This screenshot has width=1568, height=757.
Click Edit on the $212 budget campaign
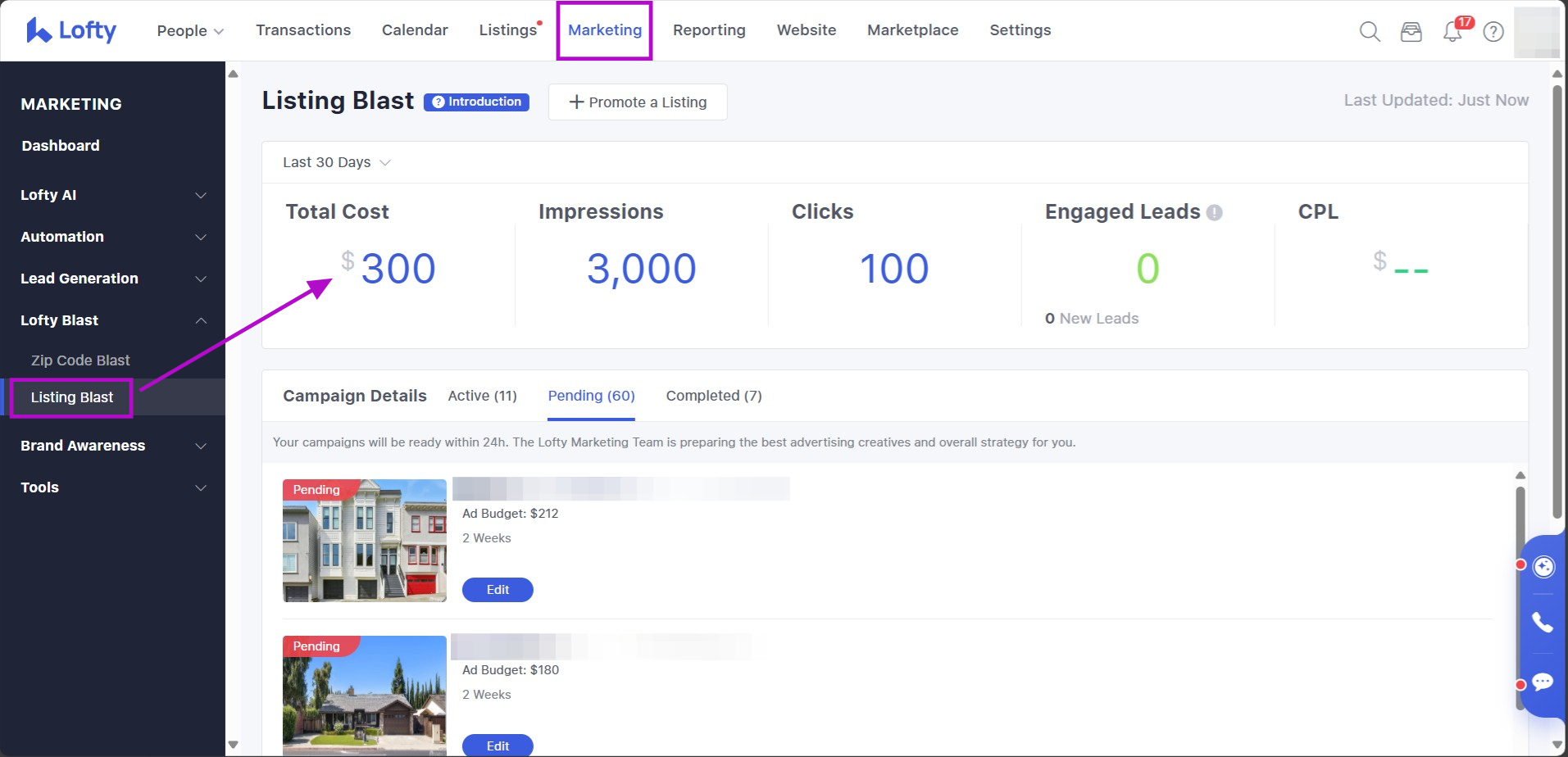pos(498,590)
